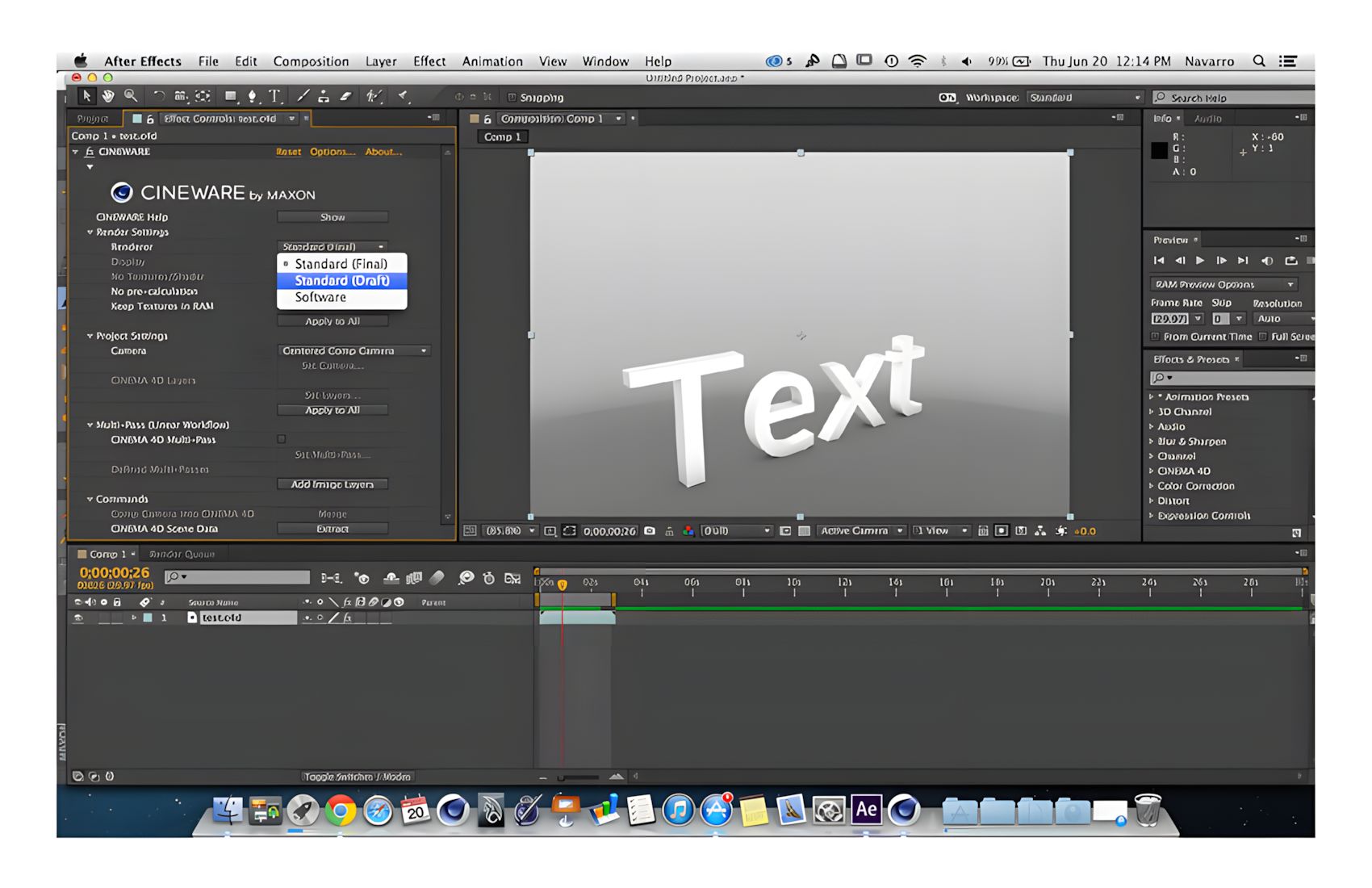Click the Play button in Preview panel
Viewport: 1372px width, 888px height.
click(1200, 261)
